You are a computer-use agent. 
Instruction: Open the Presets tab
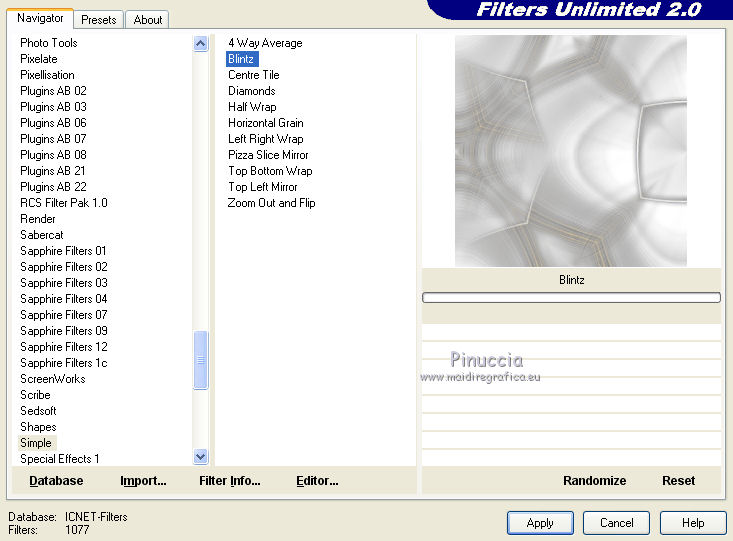(x=99, y=20)
